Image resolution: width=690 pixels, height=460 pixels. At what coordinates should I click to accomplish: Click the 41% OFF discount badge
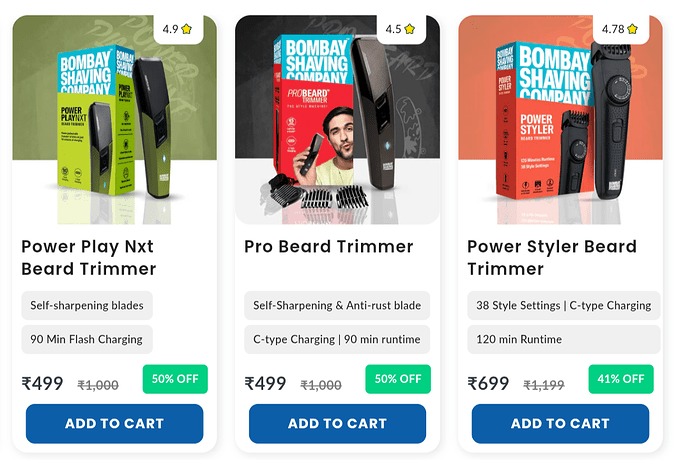click(620, 379)
